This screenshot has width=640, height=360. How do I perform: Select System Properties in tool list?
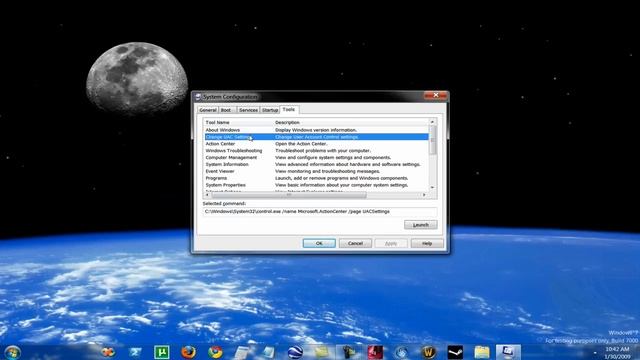[316, 185]
